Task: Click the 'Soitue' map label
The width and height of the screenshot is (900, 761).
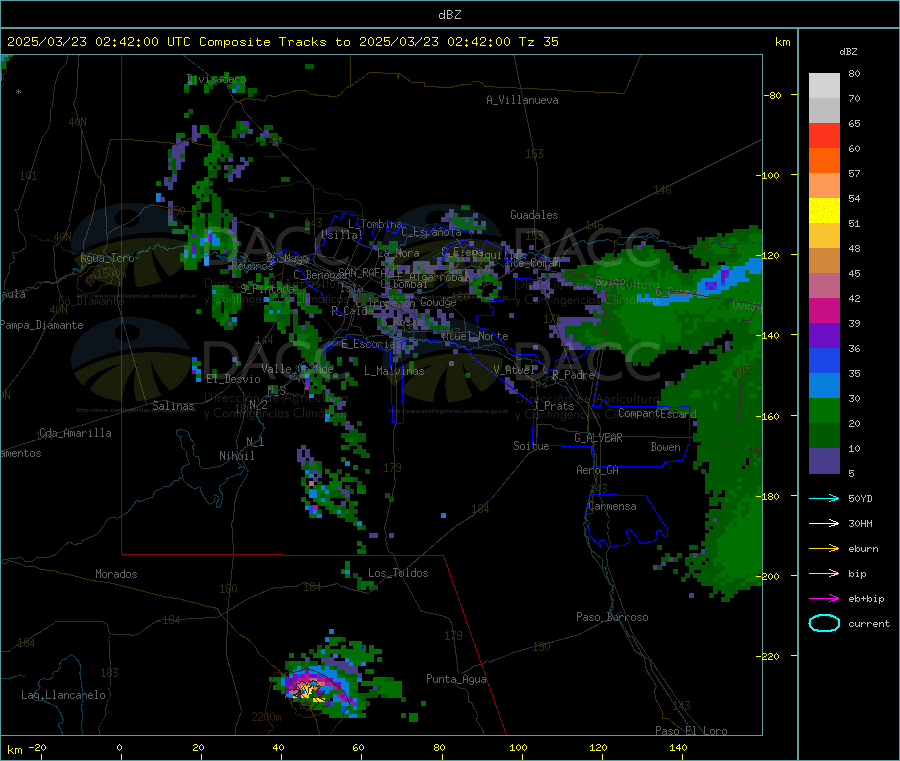Action: coord(531,446)
